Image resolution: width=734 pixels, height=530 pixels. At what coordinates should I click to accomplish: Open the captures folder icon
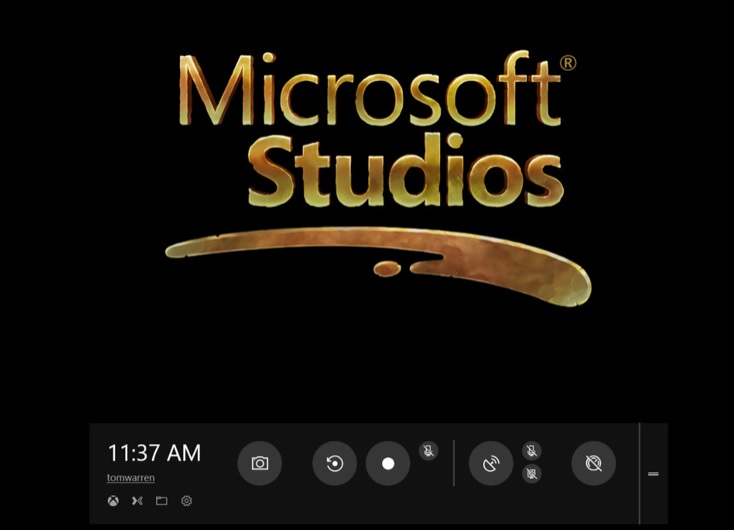[x=161, y=501]
